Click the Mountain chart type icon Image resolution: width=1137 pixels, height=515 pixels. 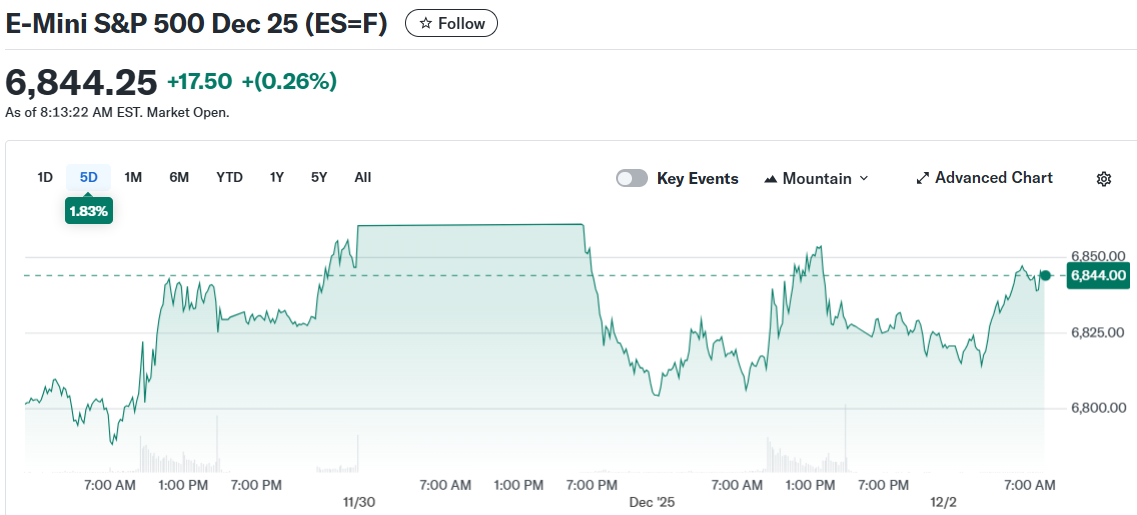pos(770,179)
